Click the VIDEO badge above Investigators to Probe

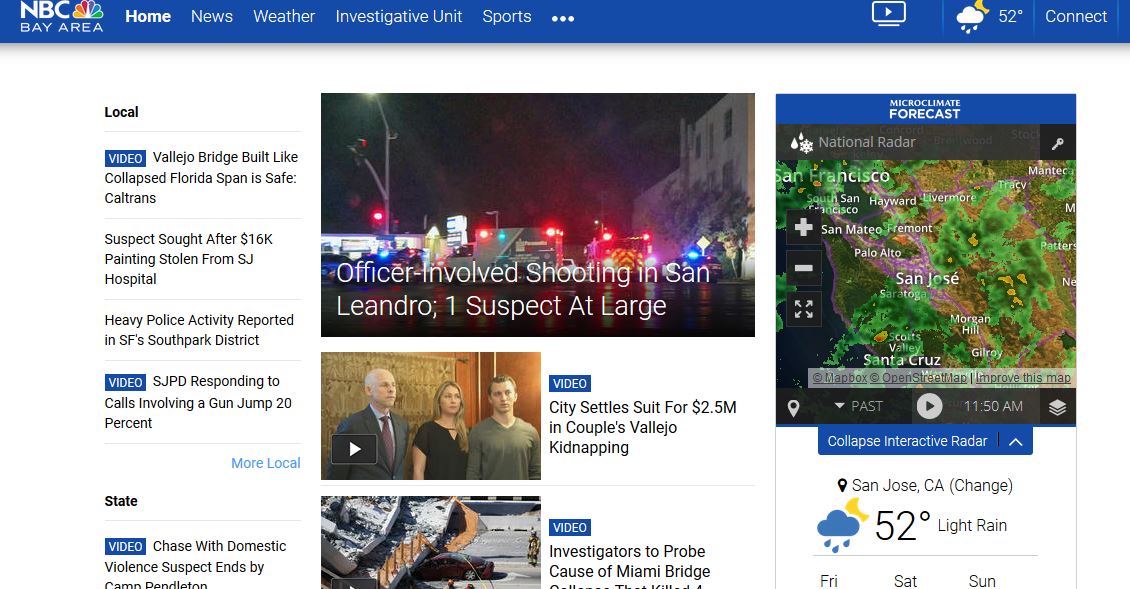coord(570,528)
